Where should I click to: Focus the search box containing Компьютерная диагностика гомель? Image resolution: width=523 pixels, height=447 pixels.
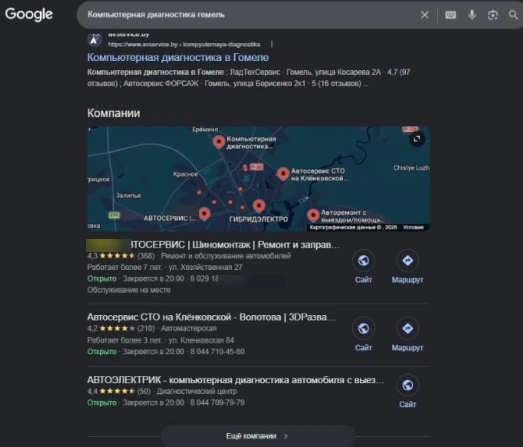[x=247, y=15]
